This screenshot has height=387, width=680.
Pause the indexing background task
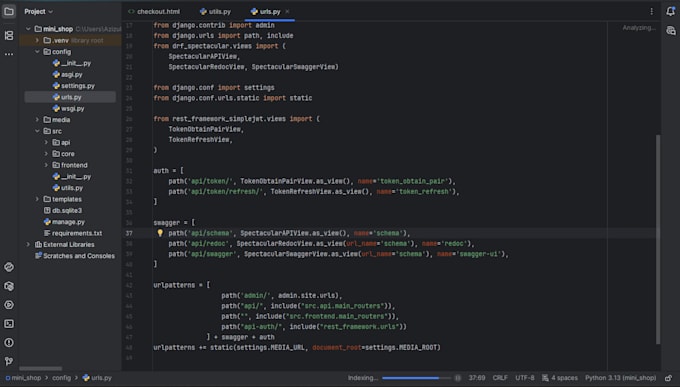pos(458,378)
